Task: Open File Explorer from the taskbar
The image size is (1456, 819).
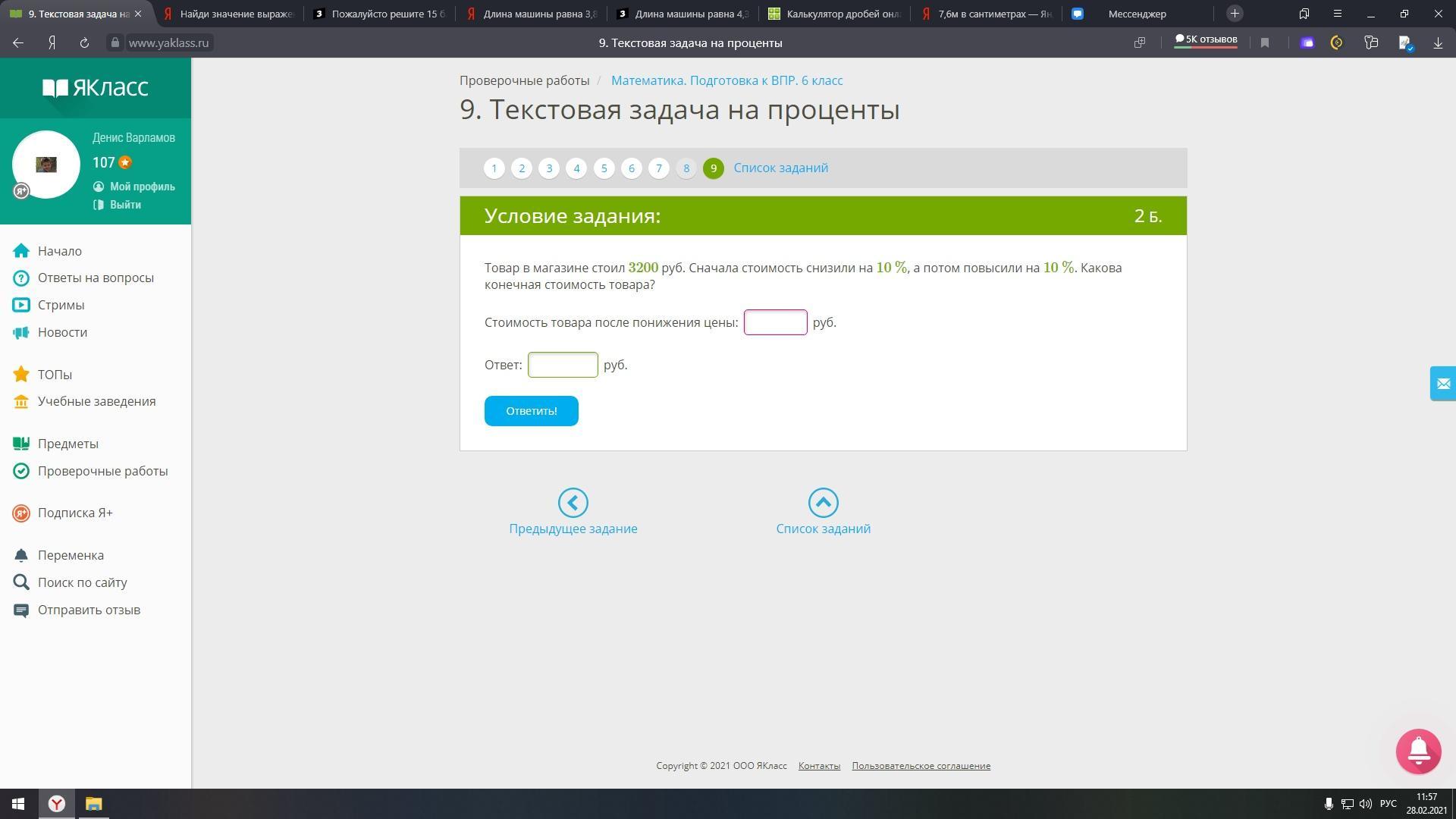Action: (93, 804)
